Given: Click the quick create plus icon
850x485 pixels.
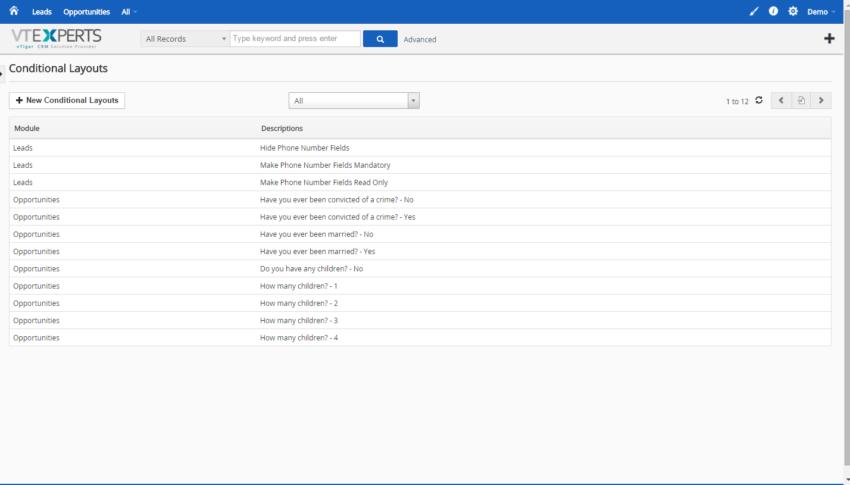Looking at the screenshot, I should [829, 38].
